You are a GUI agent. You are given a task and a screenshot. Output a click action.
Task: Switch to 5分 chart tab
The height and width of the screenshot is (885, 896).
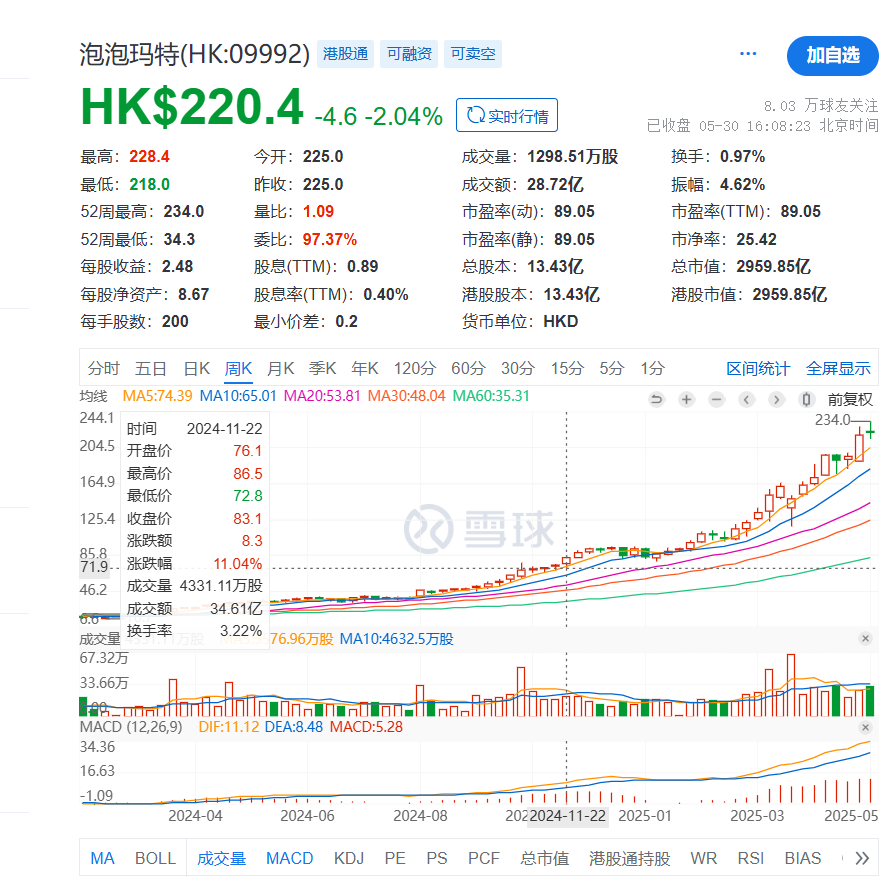coord(611,369)
